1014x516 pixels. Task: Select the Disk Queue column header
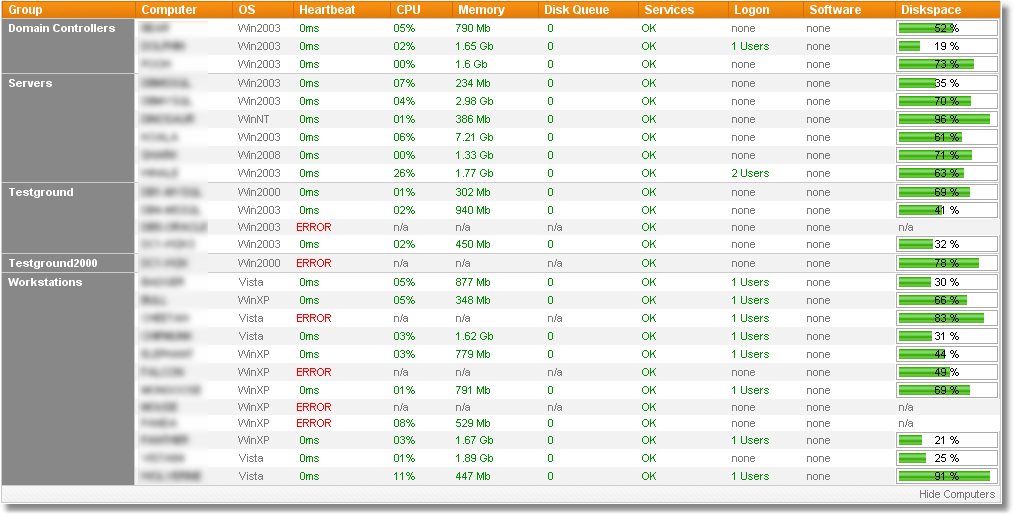click(x=576, y=10)
